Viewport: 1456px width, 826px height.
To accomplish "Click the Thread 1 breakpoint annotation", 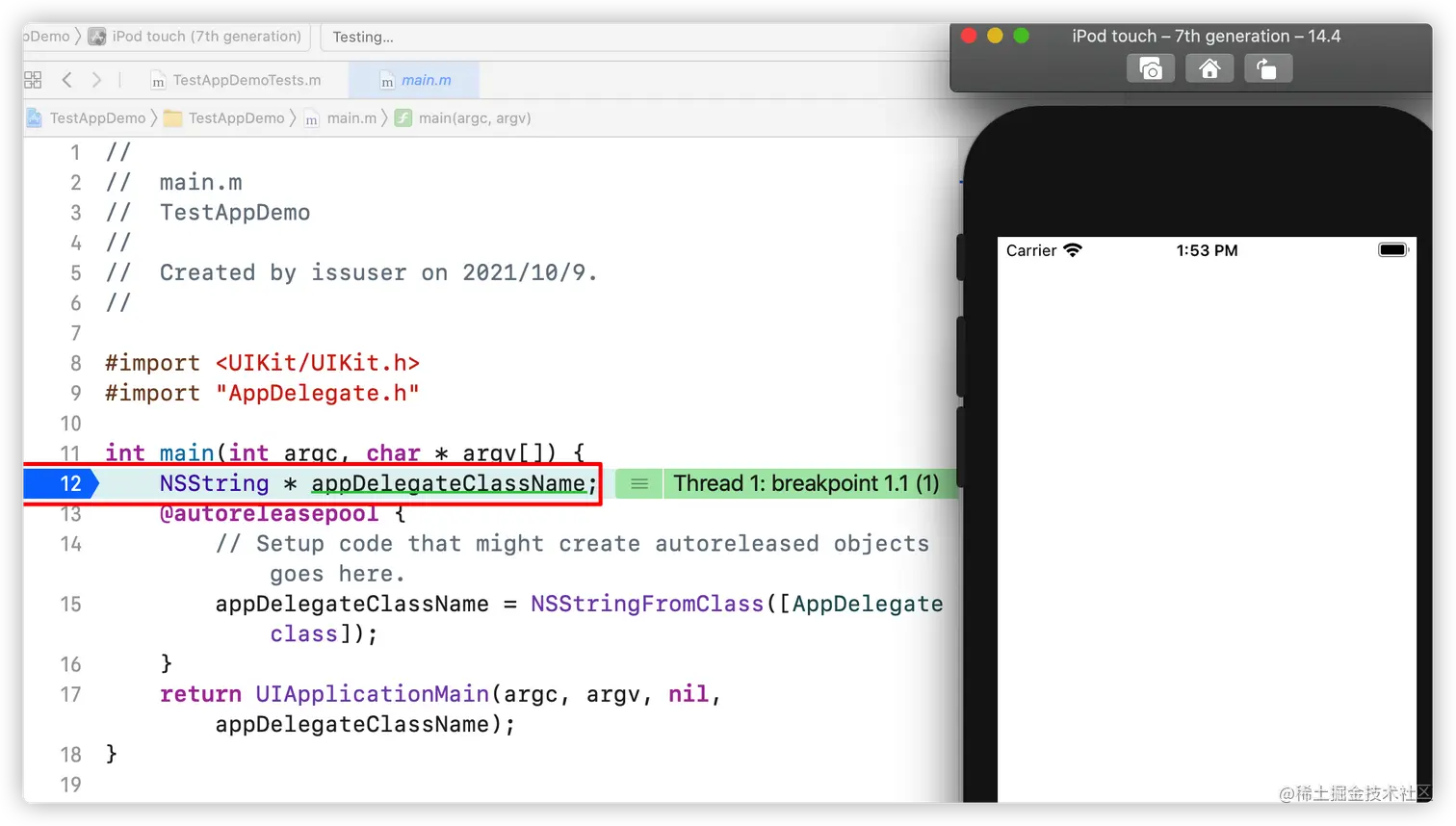I will tap(806, 483).
